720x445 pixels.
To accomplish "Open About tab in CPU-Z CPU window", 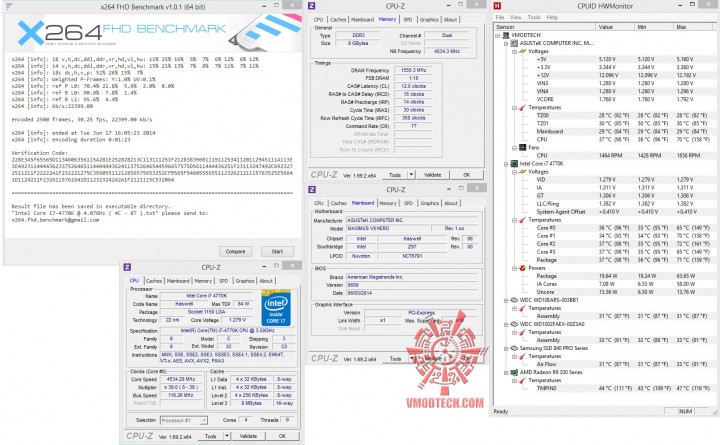I will 266,281.
